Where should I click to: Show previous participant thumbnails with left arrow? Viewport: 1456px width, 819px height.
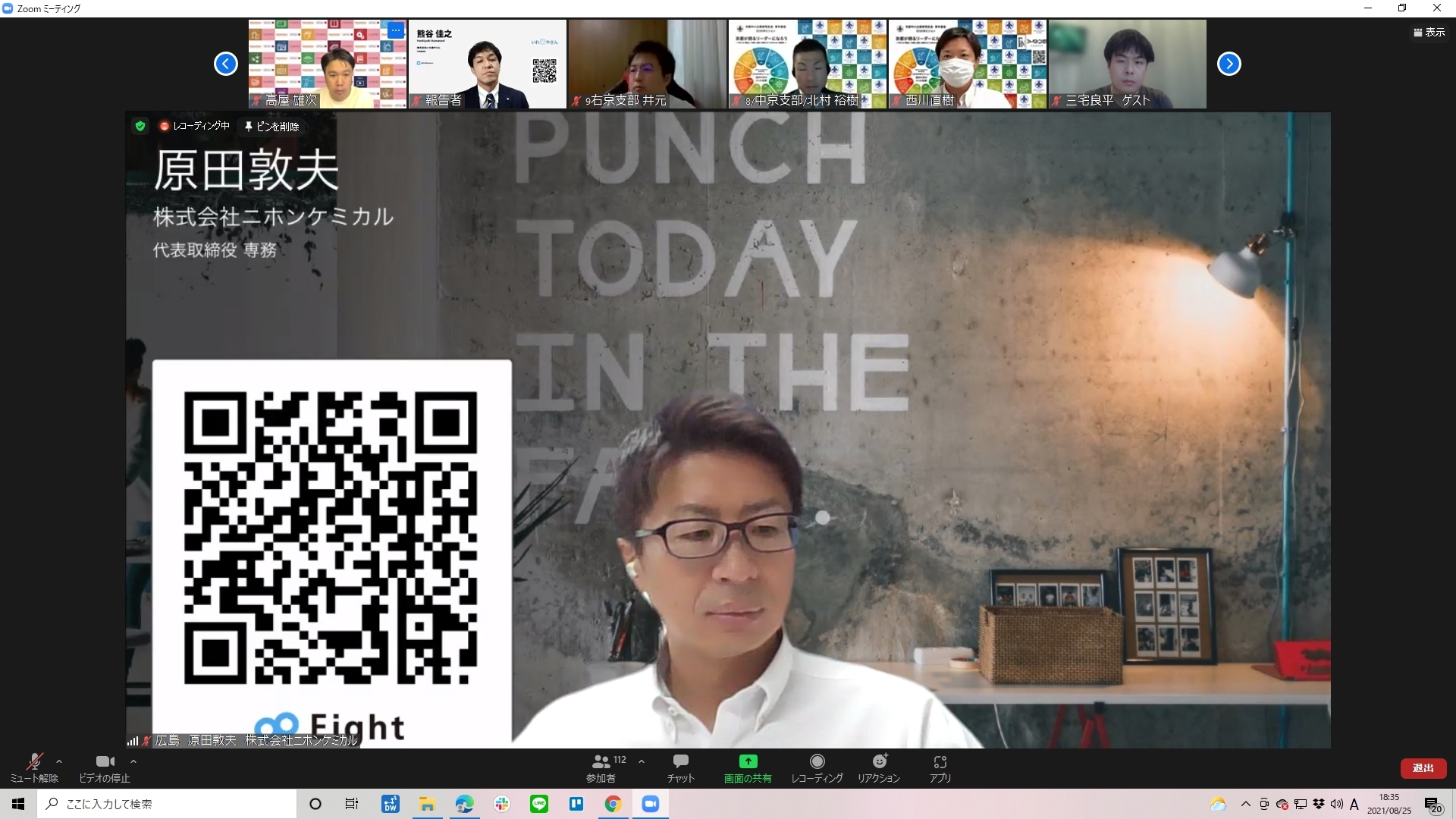(226, 64)
